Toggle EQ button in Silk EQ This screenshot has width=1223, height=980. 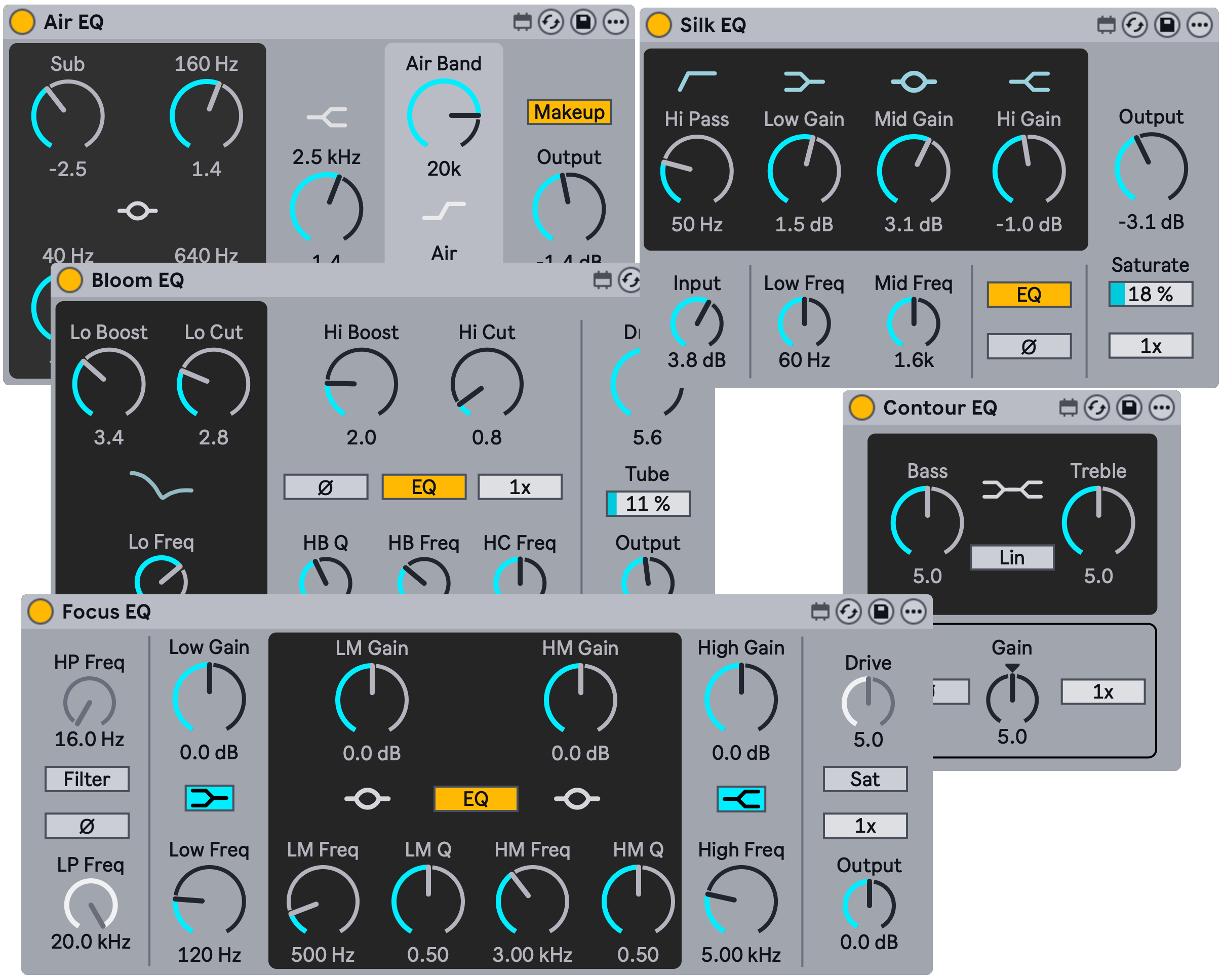coord(1029,295)
